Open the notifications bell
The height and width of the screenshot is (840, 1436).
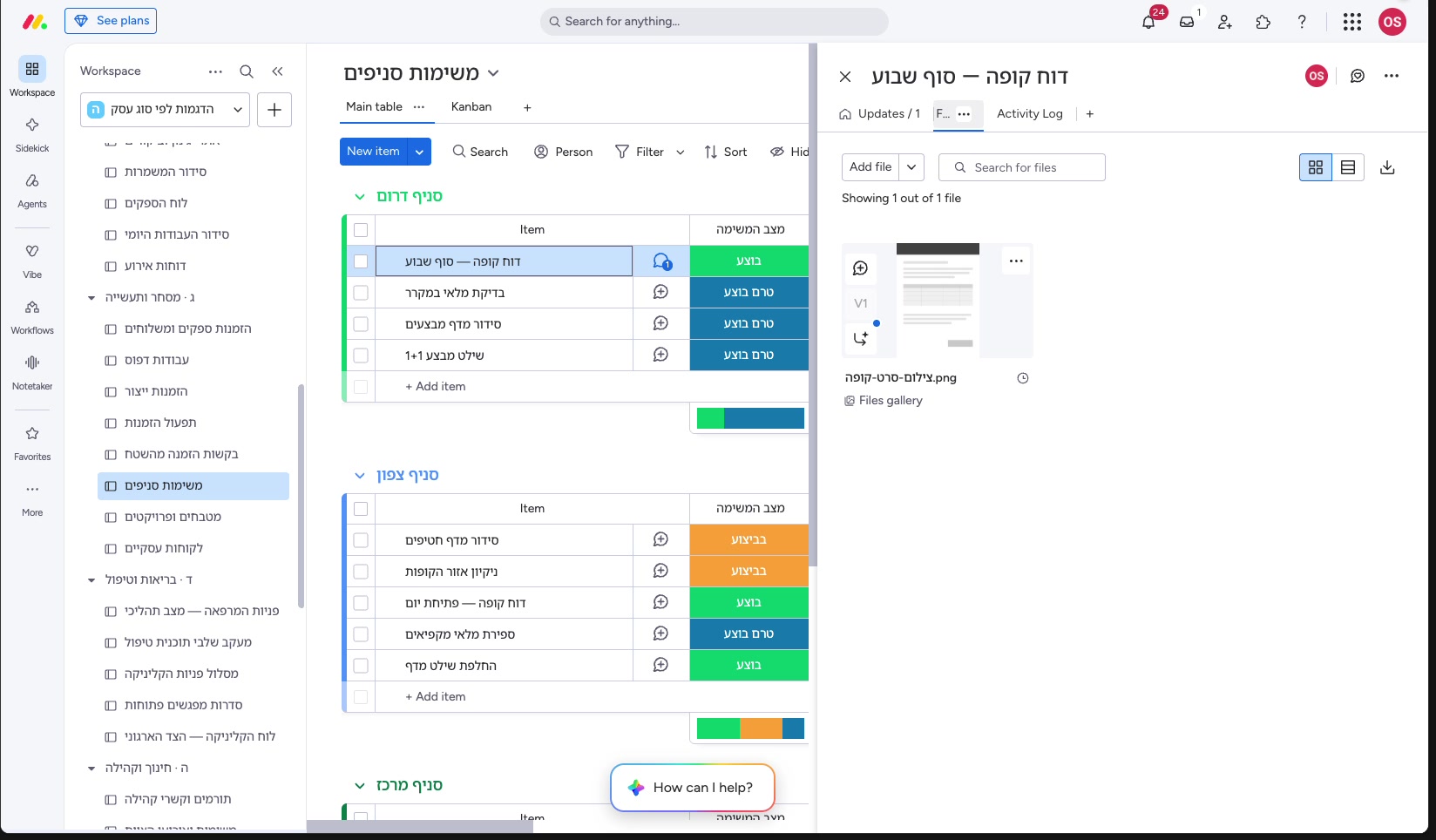[1148, 22]
